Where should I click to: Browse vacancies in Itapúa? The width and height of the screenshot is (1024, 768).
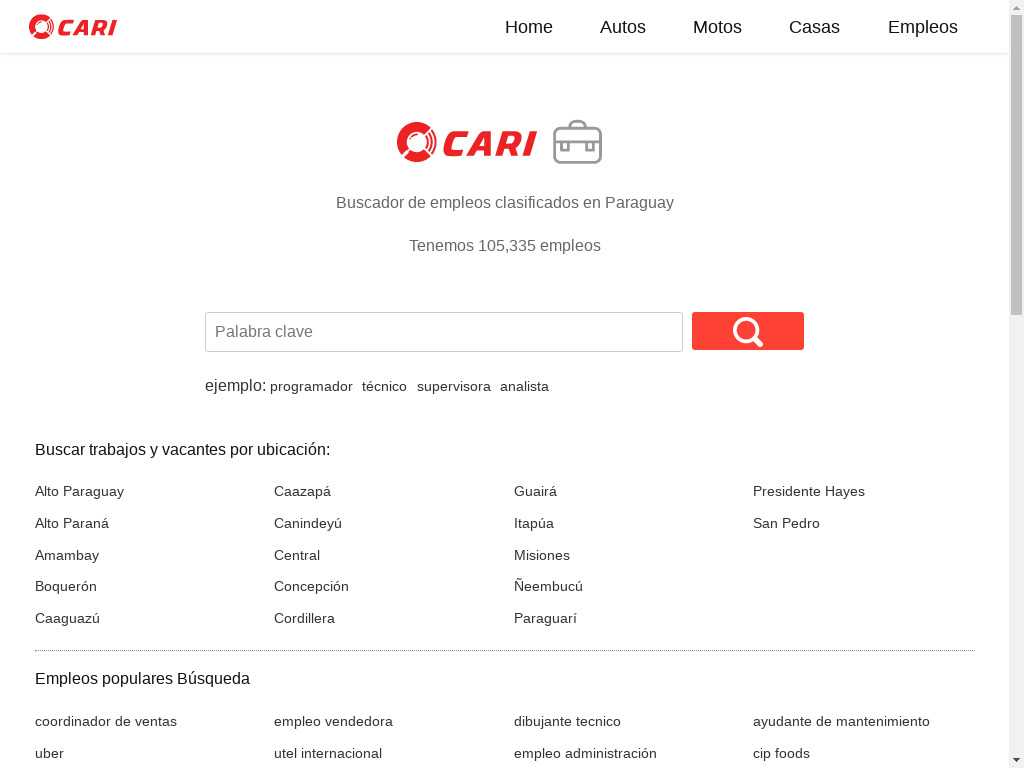pyautogui.click(x=534, y=523)
